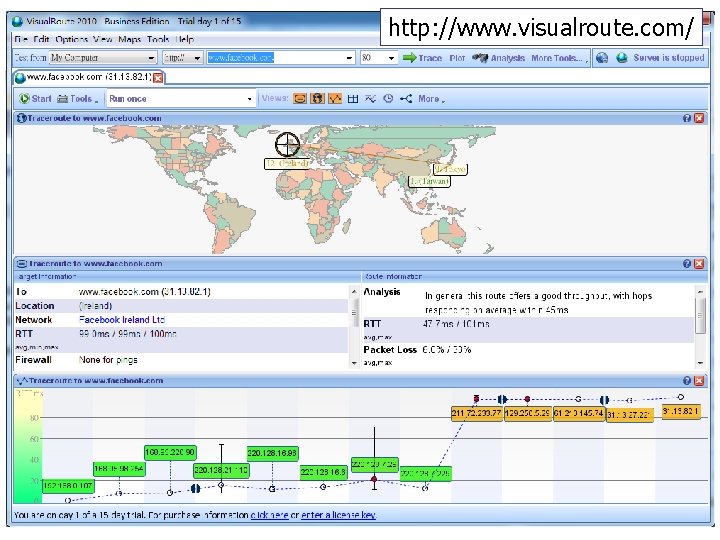The width and height of the screenshot is (720, 540).
Task: Click the 'None for pings' firewall value
Action: (x=108, y=360)
